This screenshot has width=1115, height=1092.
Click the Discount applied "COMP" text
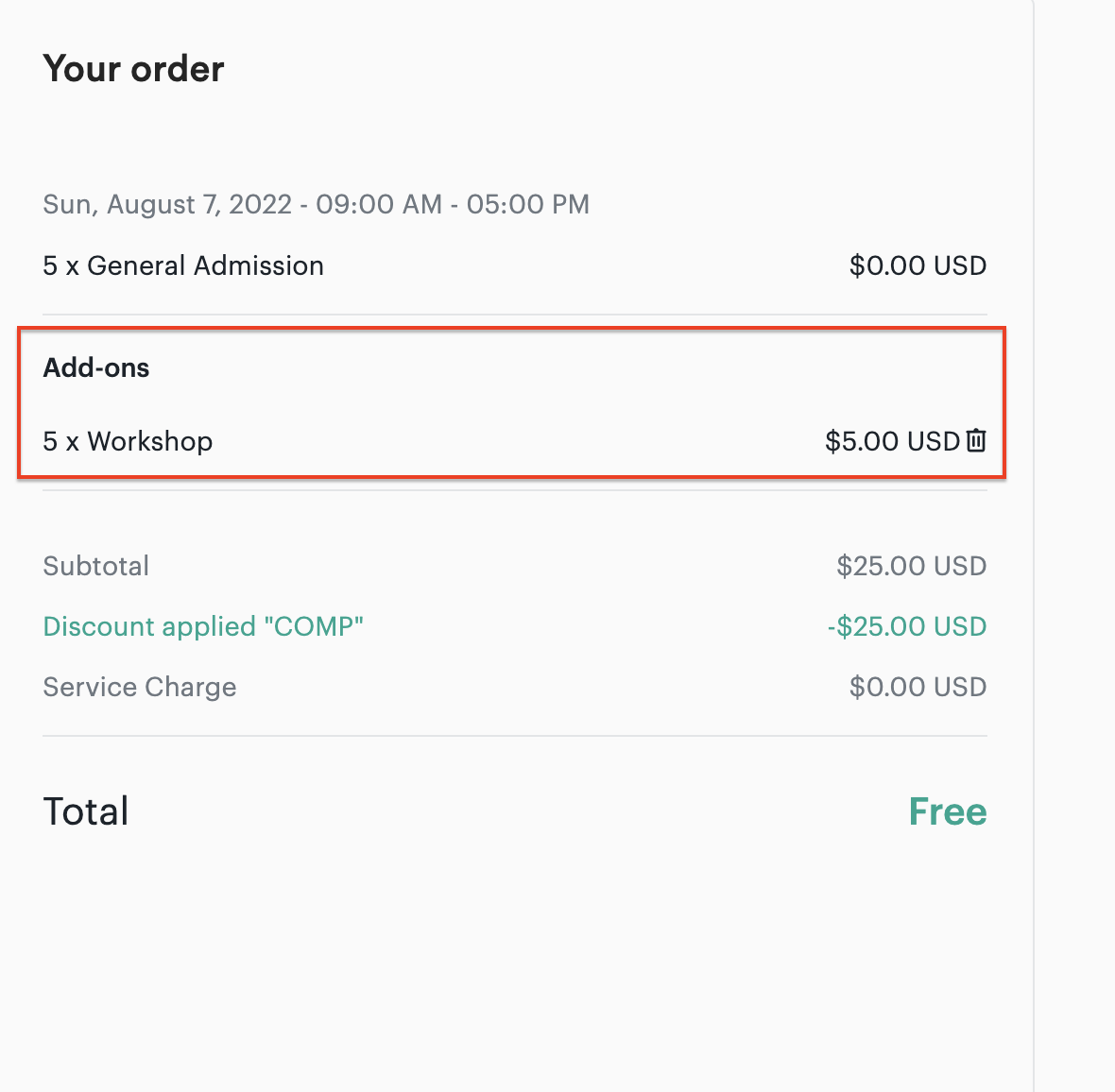click(203, 627)
